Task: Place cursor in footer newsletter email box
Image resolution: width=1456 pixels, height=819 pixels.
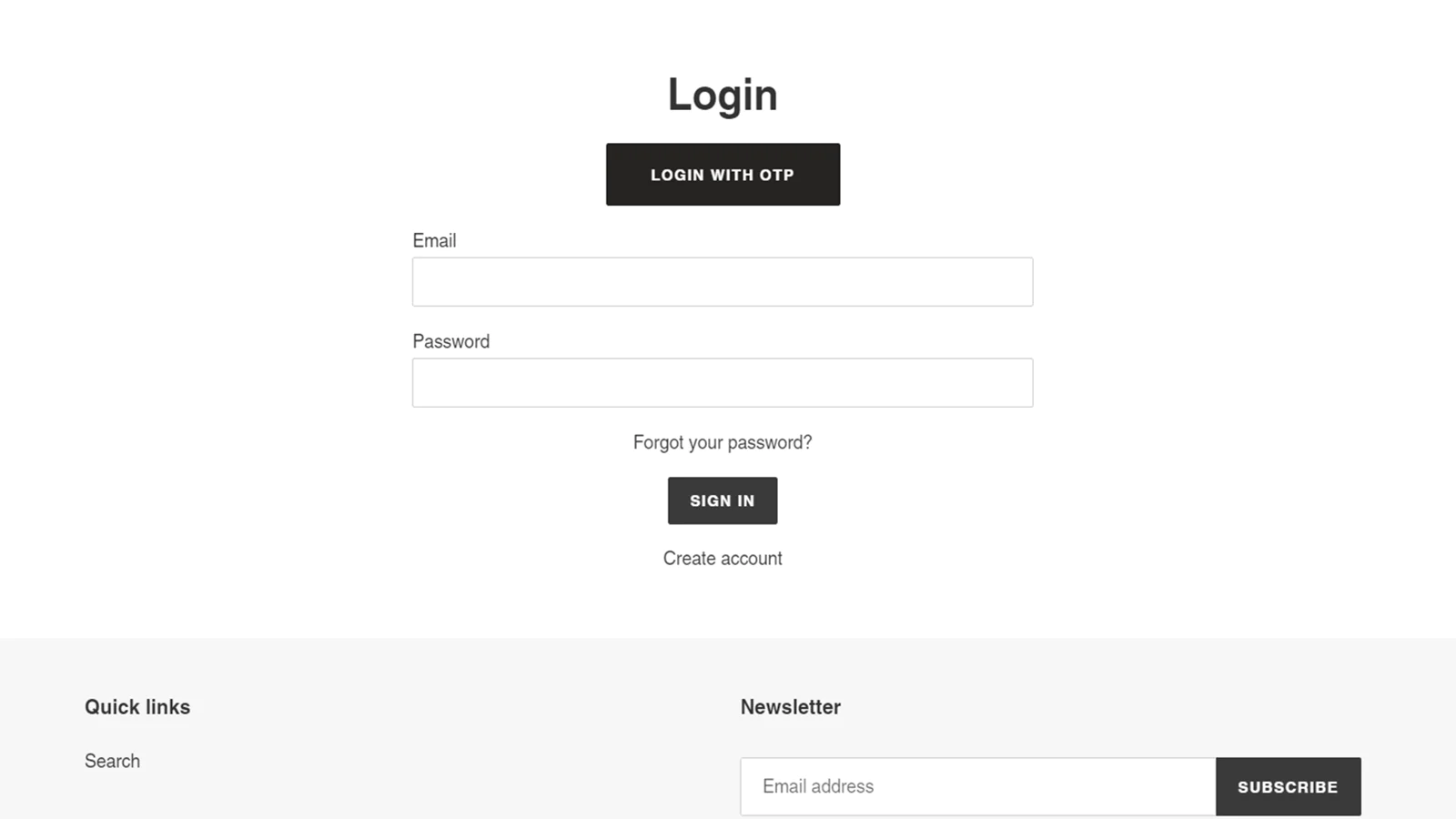Action: (x=977, y=786)
